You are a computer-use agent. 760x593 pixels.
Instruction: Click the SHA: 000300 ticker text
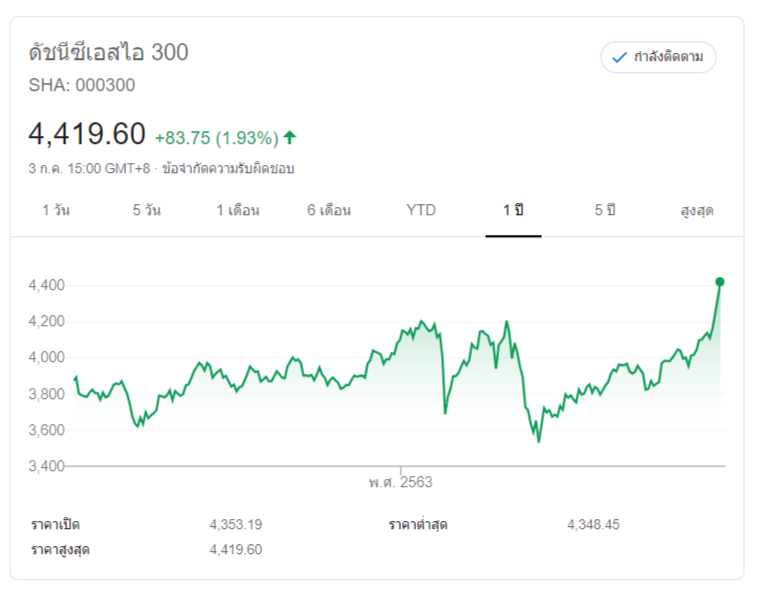click(x=82, y=85)
